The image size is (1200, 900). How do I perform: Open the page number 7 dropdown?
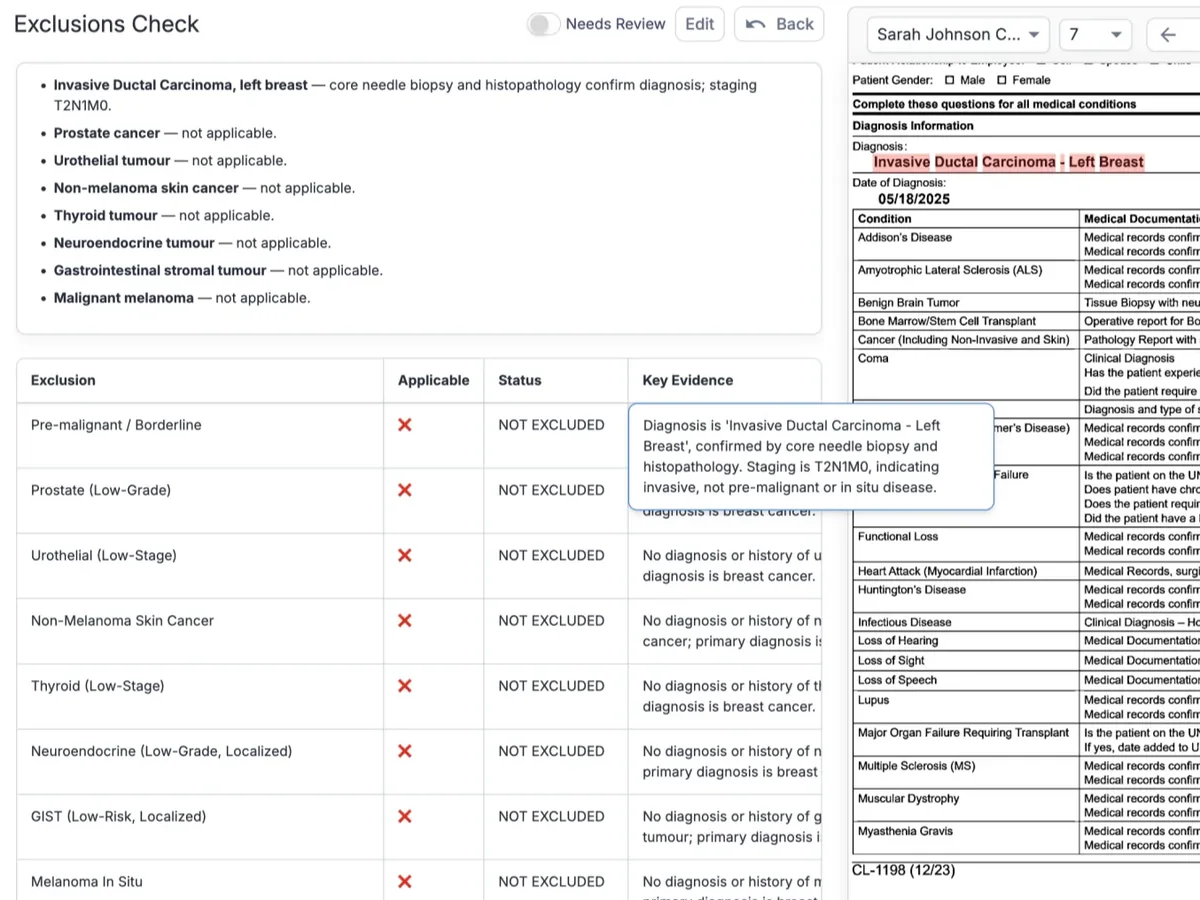1095,34
